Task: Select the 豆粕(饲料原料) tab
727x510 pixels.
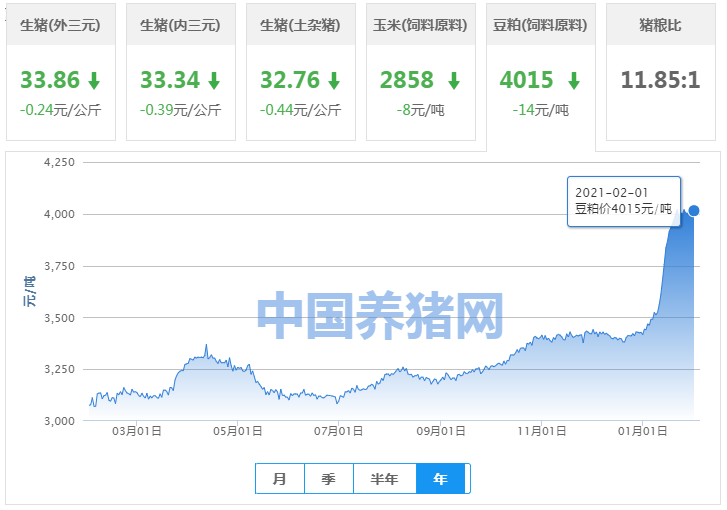Action: (x=540, y=25)
